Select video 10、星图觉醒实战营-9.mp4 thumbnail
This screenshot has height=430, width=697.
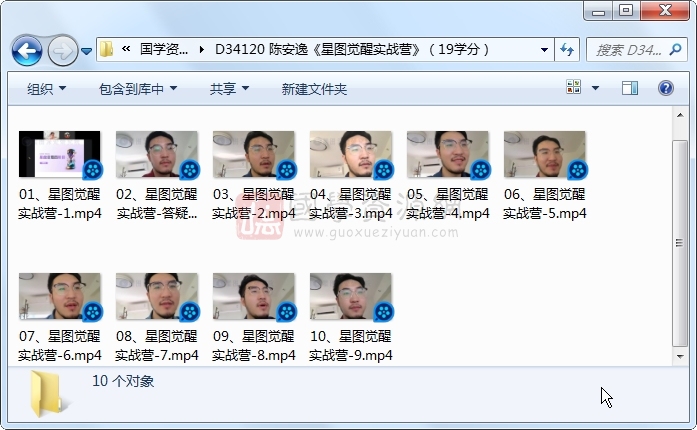[351, 297]
